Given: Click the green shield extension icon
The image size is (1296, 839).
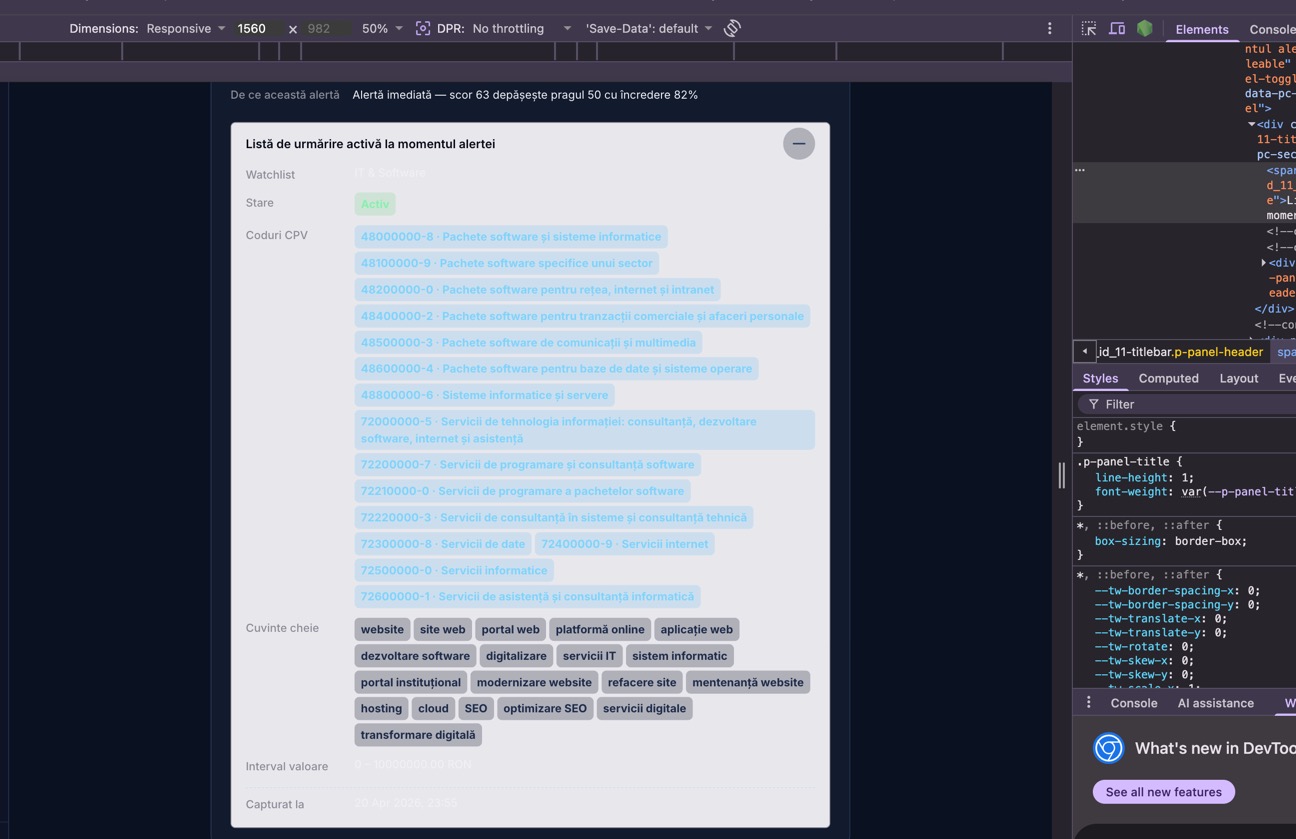Looking at the screenshot, I should (x=1145, y=28).
